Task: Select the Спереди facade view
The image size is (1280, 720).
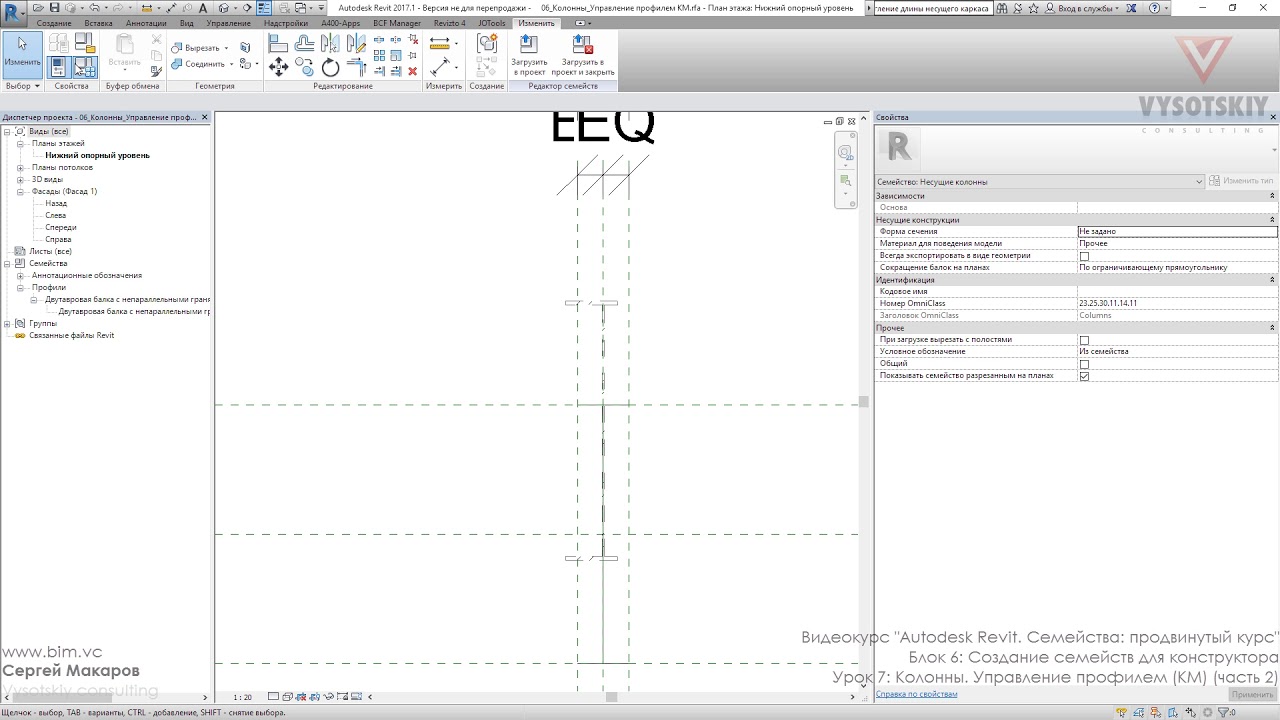Action: (60, 228)
